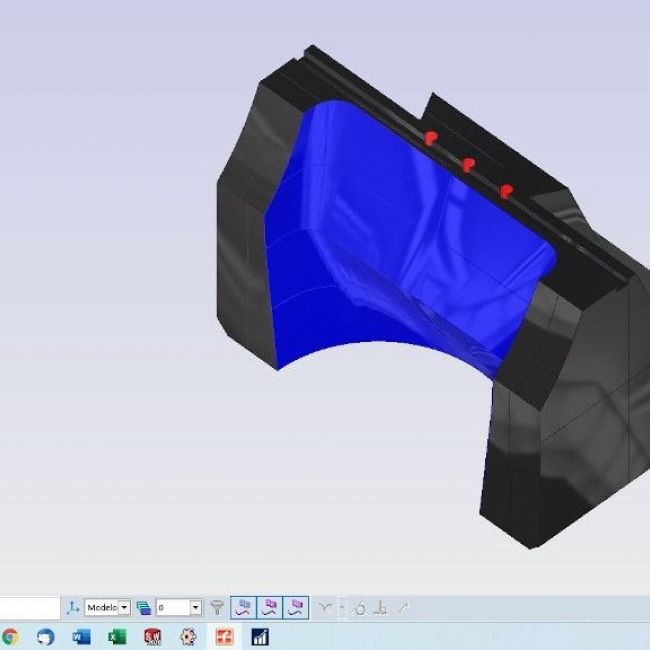Launch Excel from the taskbar

tap(117, 636)
